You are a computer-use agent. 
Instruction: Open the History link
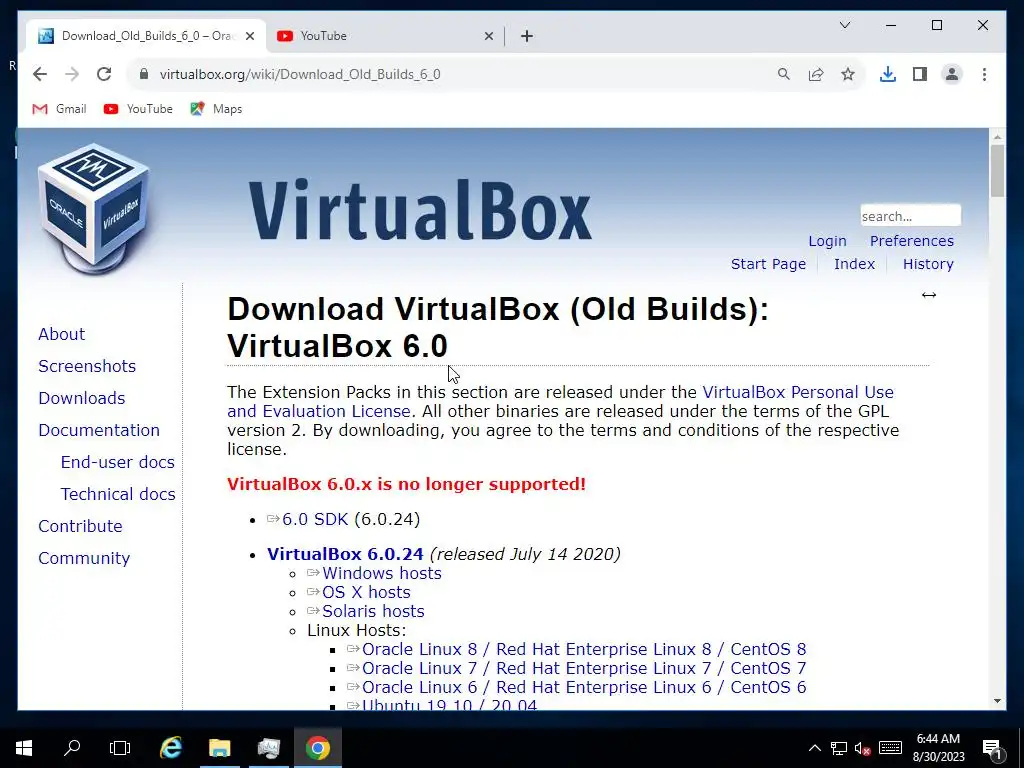pyautogui.click(x=928, y=264)
